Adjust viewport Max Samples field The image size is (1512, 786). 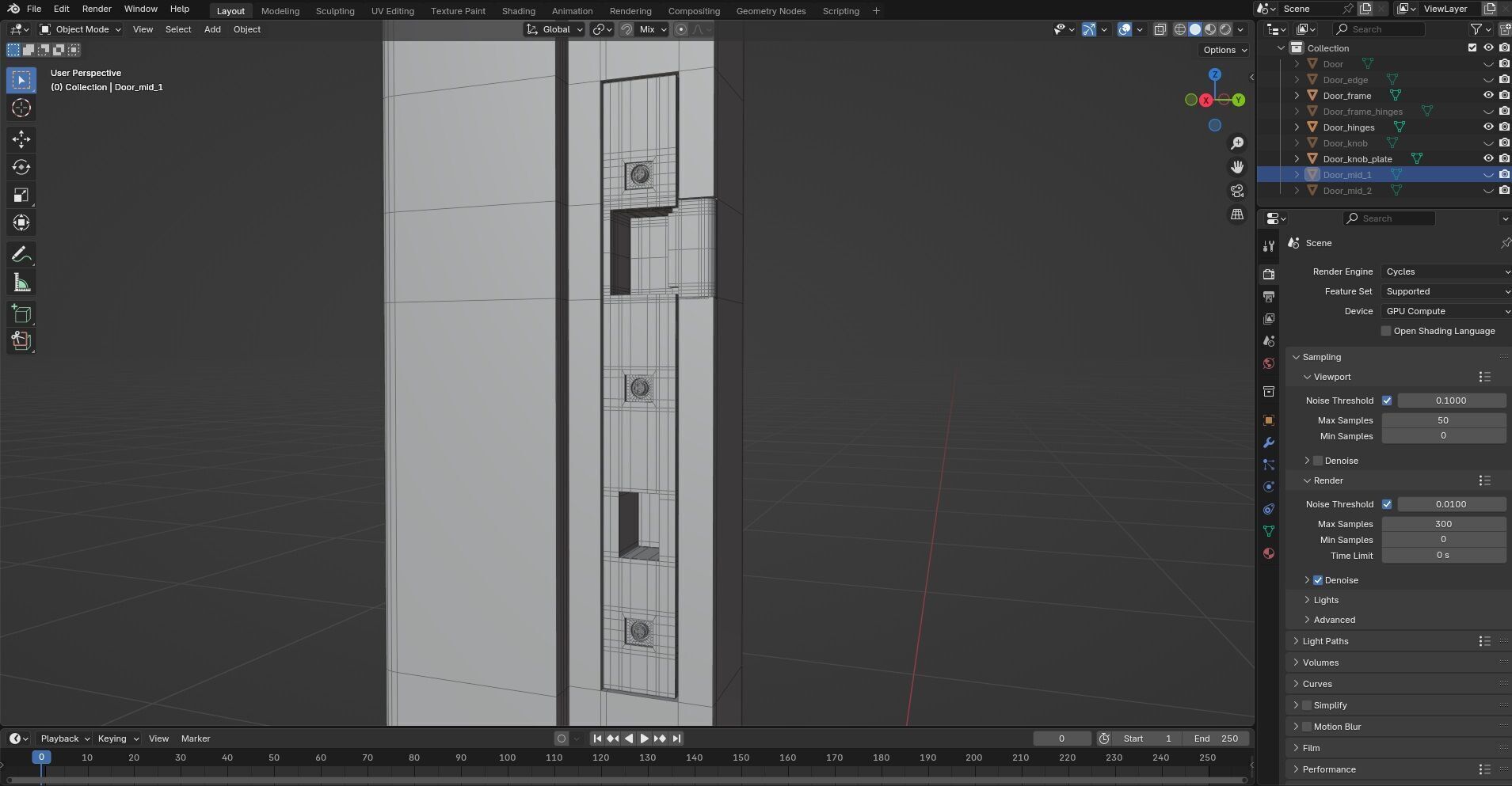coord(1443,420)
